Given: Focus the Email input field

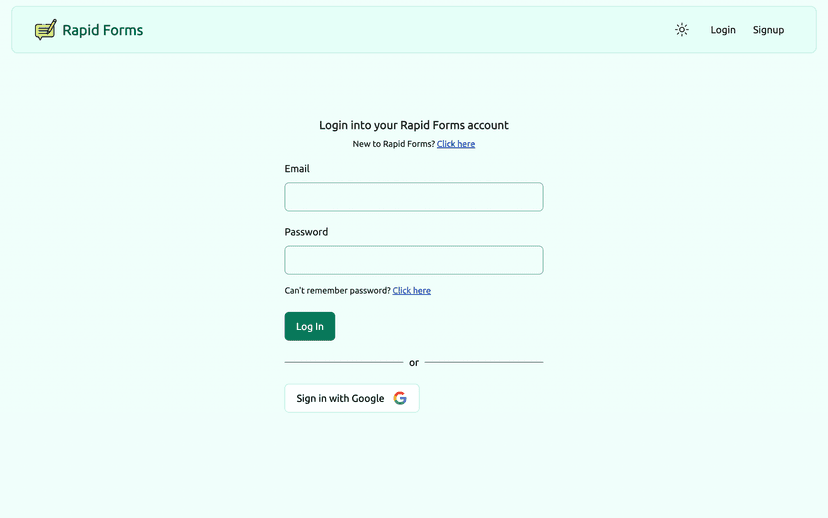Looking at the screenshot, I should (414, 197).
